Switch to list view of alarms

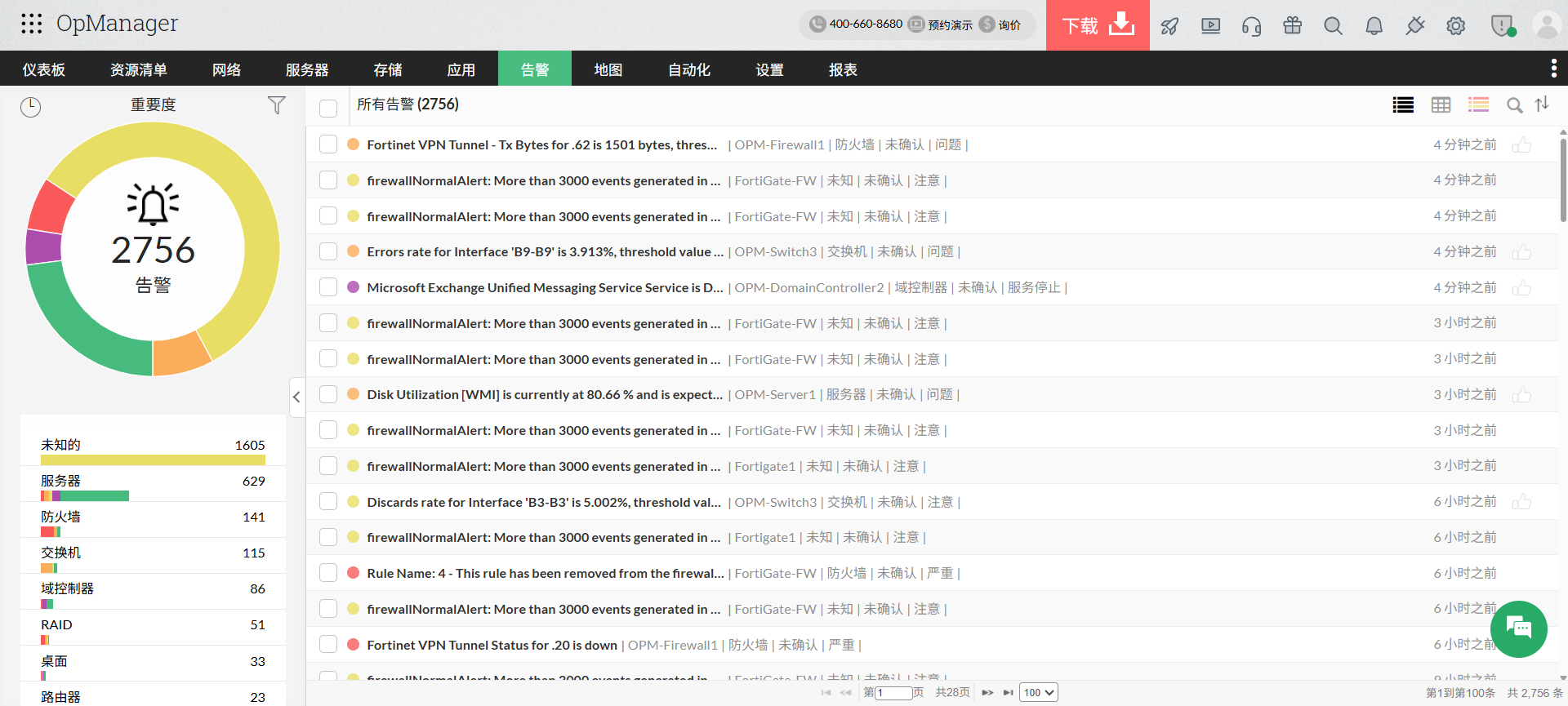click(1403, 104)
